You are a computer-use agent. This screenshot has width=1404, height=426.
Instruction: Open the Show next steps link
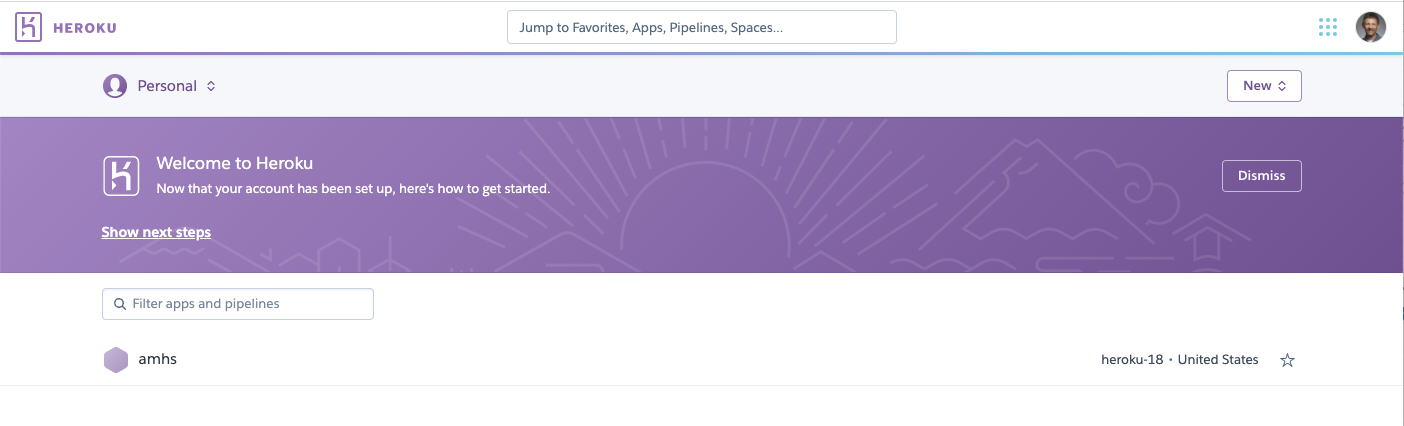(156, 232)
